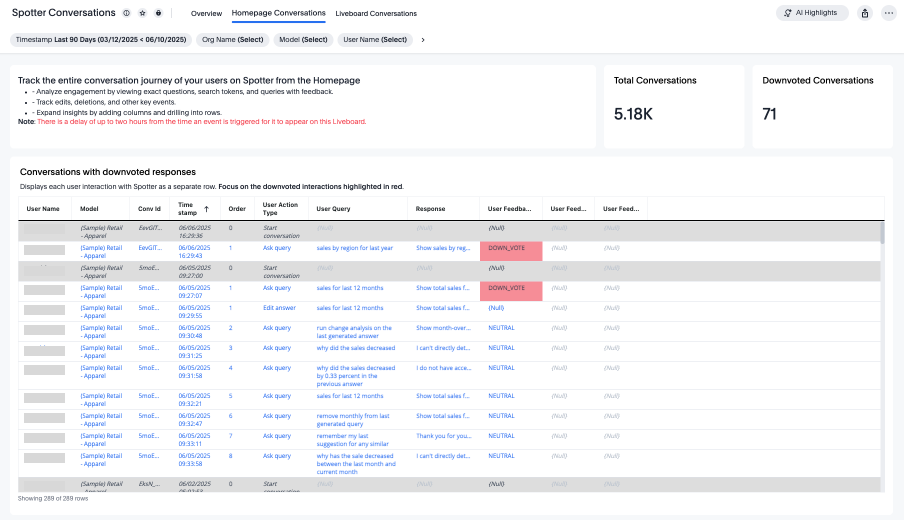
Task: Click the info icon beside Spotter Conversations
Action: (126, 14)
